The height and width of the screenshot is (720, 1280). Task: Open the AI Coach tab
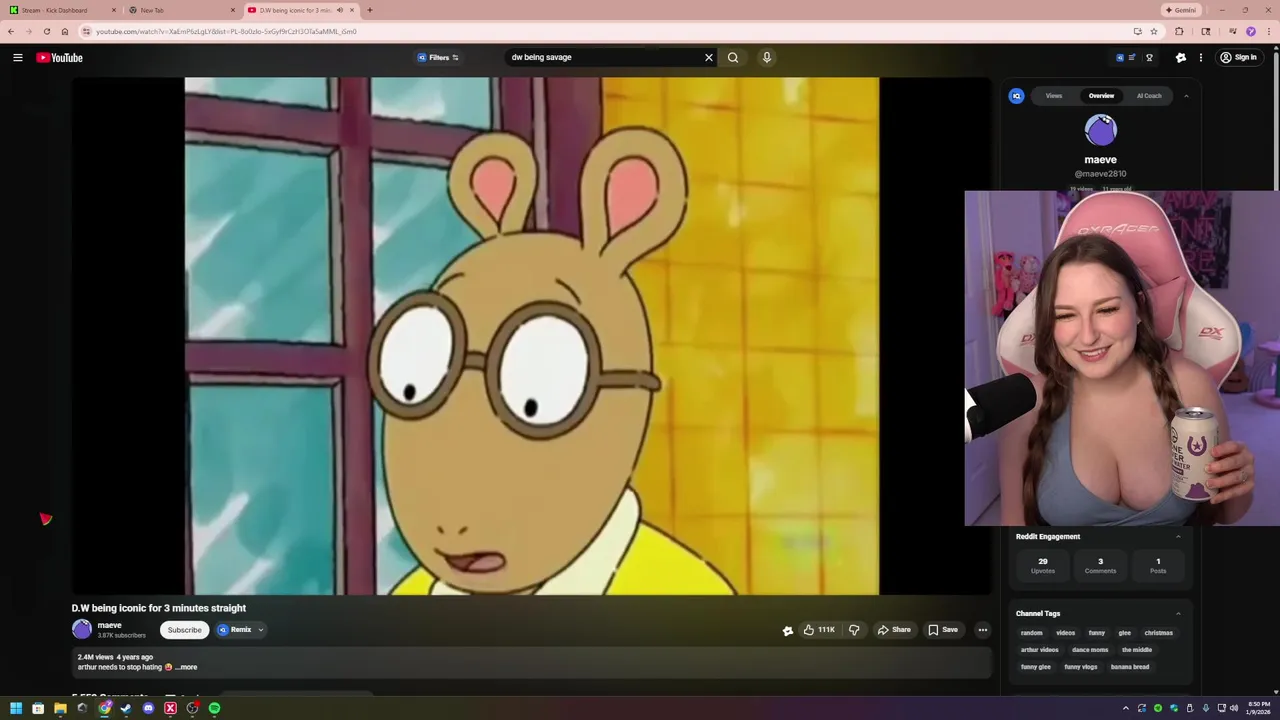(1149, 96)
